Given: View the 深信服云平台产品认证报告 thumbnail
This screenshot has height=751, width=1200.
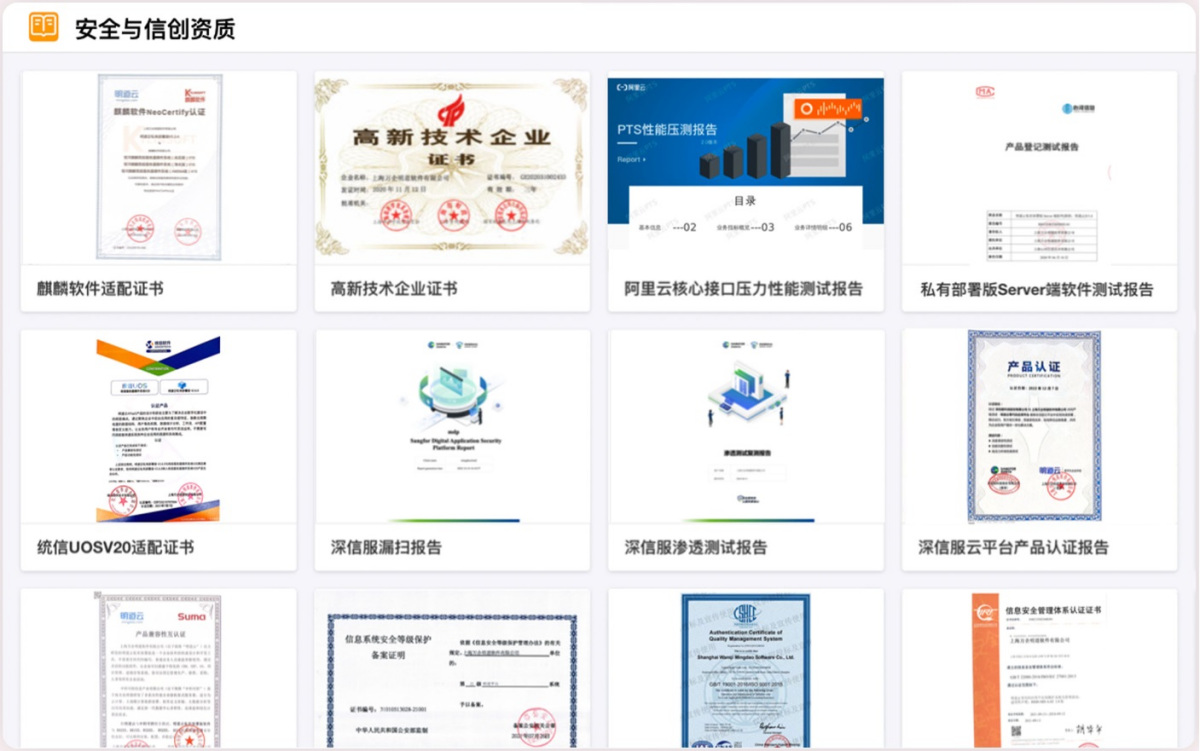Looking at the screenshot, I should pyautogui.click(x=1040, y=425).
